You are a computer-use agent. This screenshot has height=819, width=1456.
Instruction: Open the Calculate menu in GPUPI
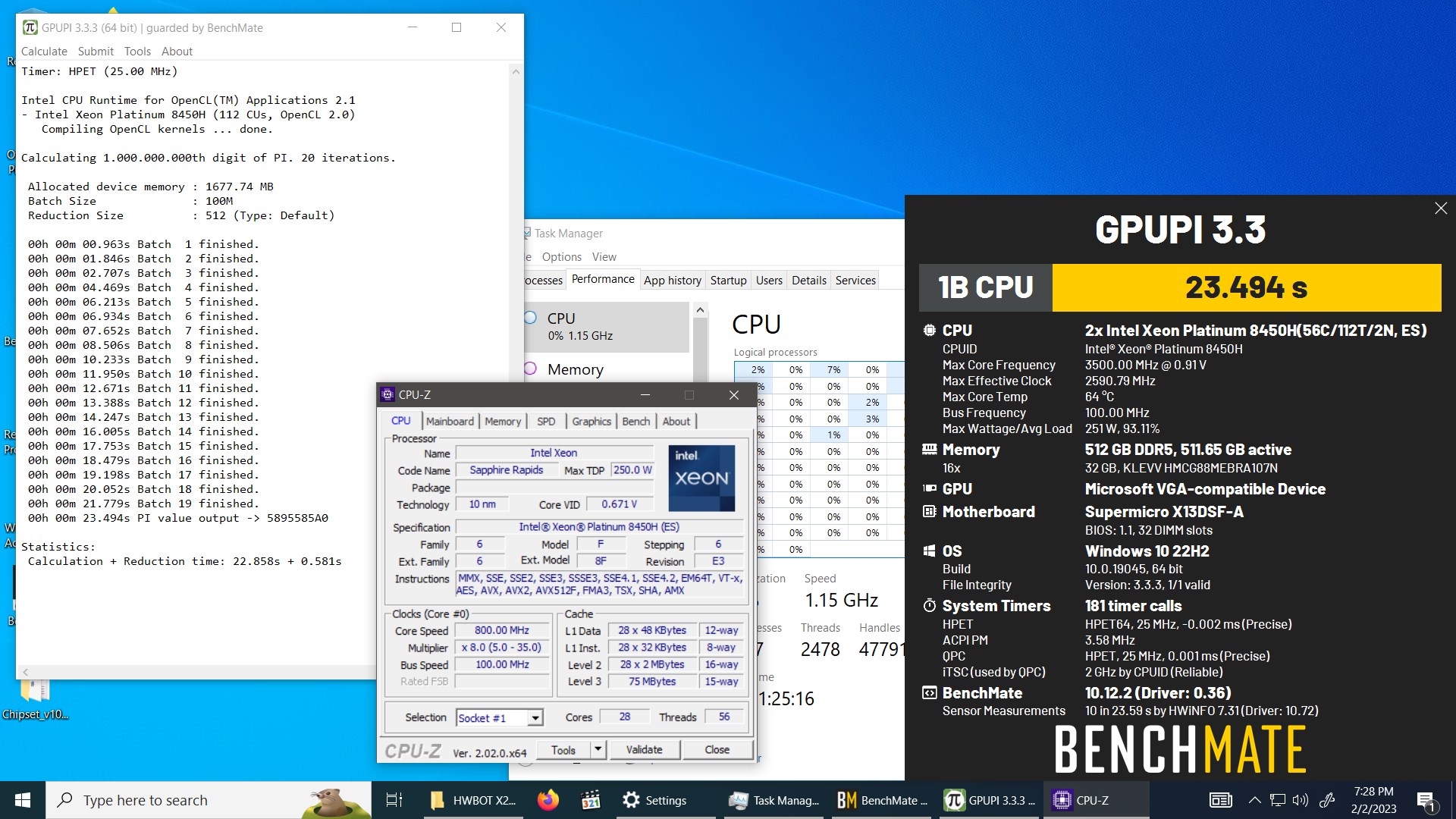point(44,51)
